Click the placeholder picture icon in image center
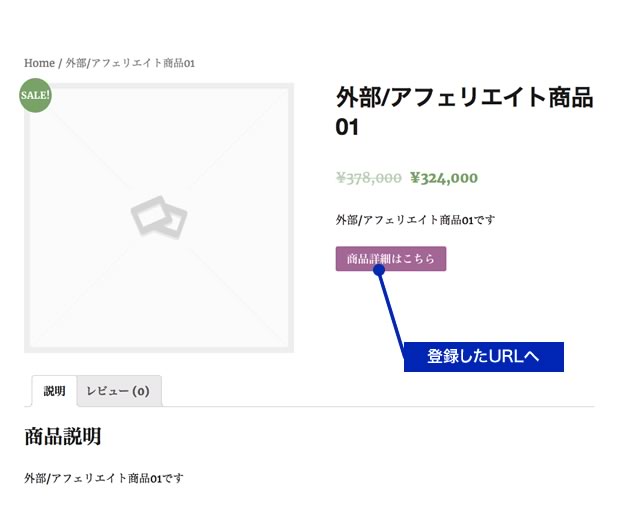620x528 pixels. tap(159, 218)
